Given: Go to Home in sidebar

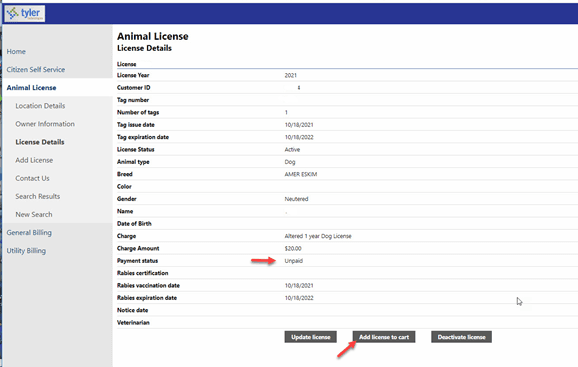Looking at the screenshot, I should click(x=16, y=52).
